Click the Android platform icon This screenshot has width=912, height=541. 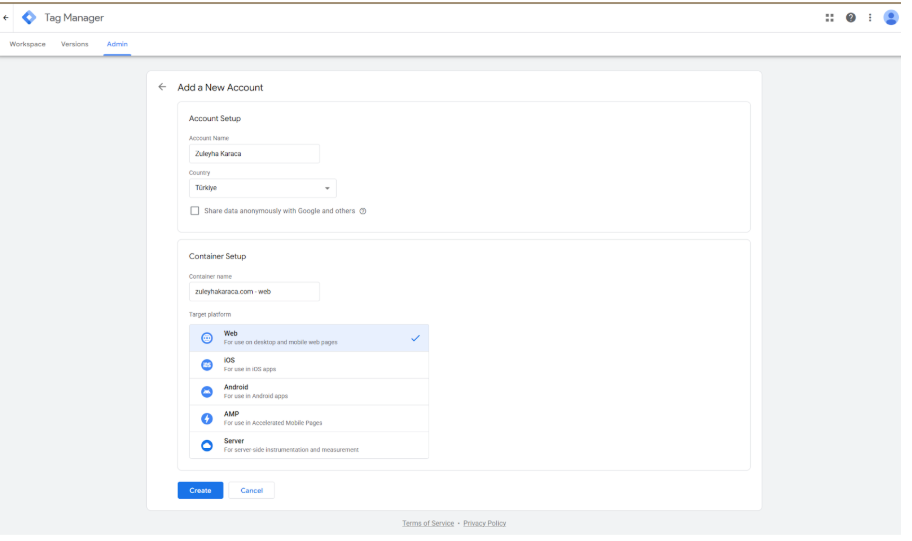click(x=206, y=391)
